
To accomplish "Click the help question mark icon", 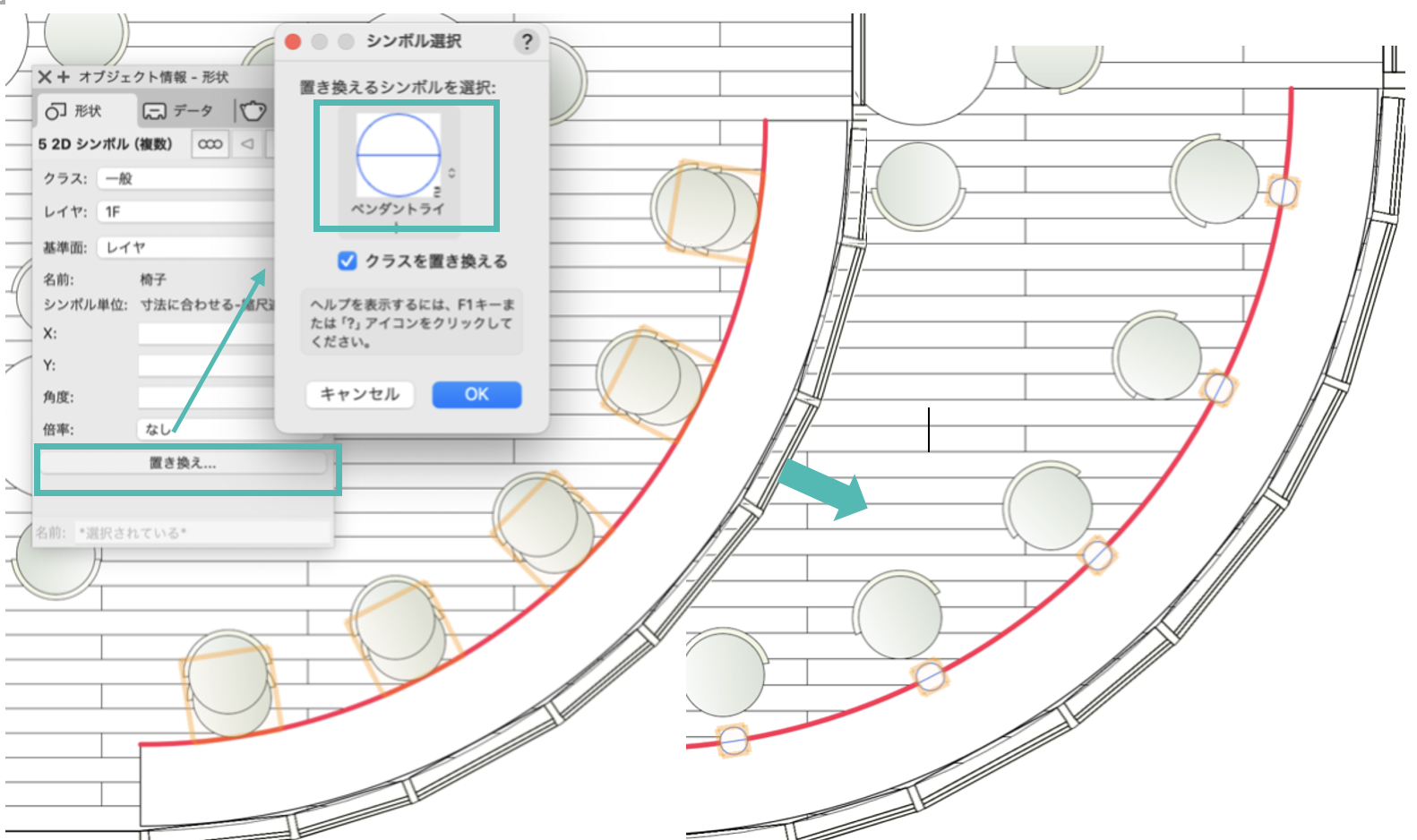I will click(x=527, y=41).
